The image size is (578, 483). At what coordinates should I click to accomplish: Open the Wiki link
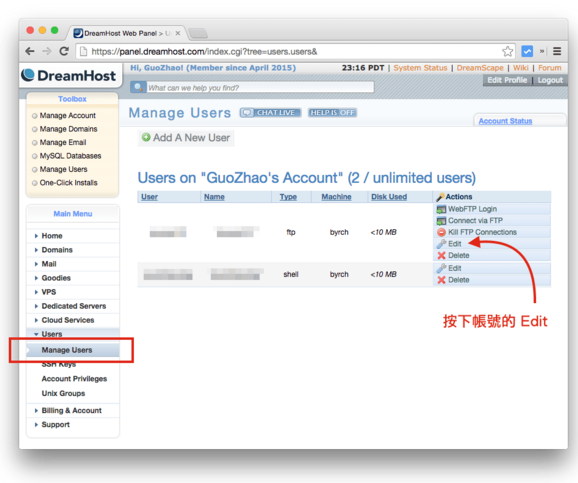(520, 68)
